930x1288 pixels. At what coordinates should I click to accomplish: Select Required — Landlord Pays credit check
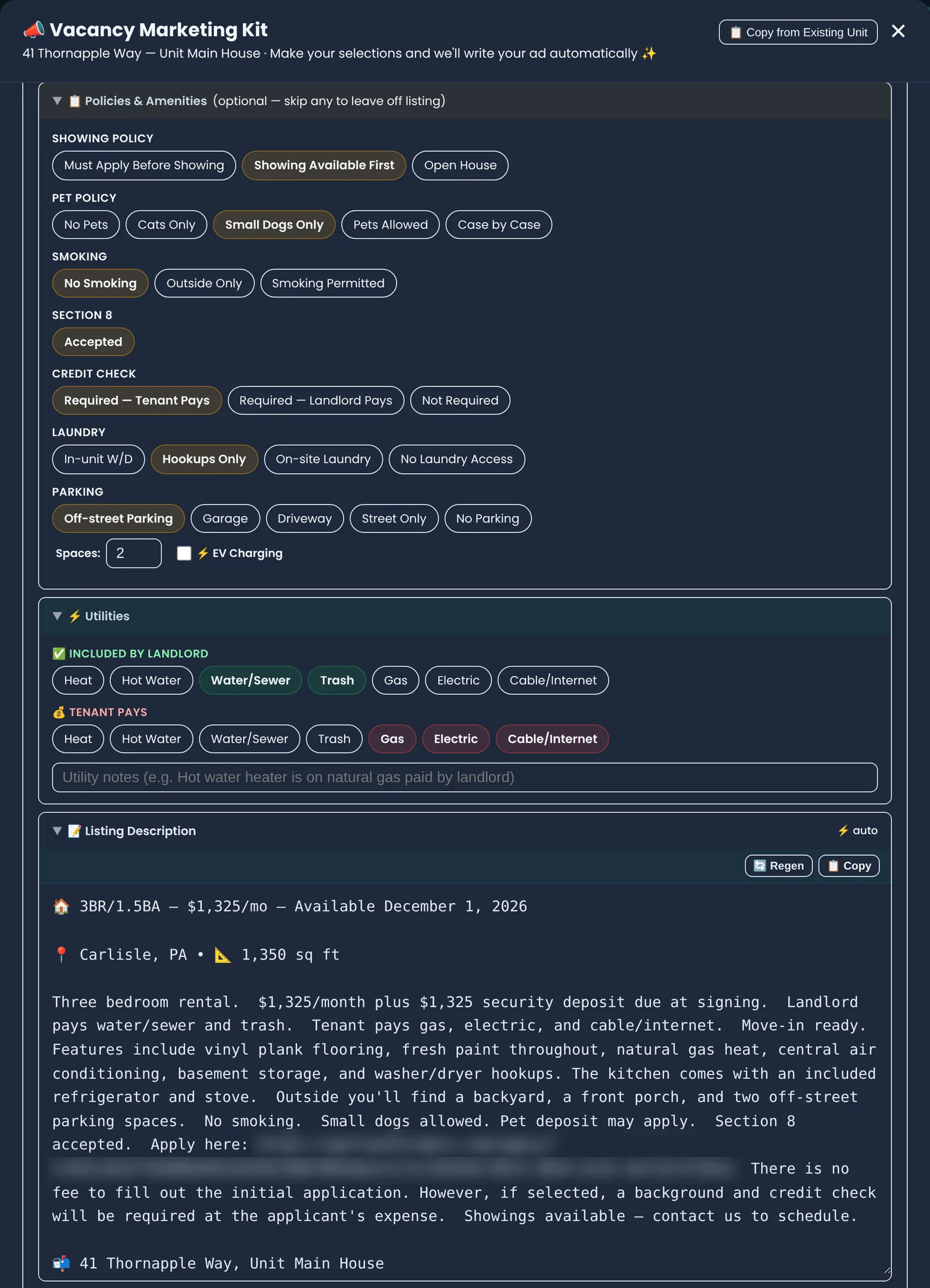[x=316, y=400]
